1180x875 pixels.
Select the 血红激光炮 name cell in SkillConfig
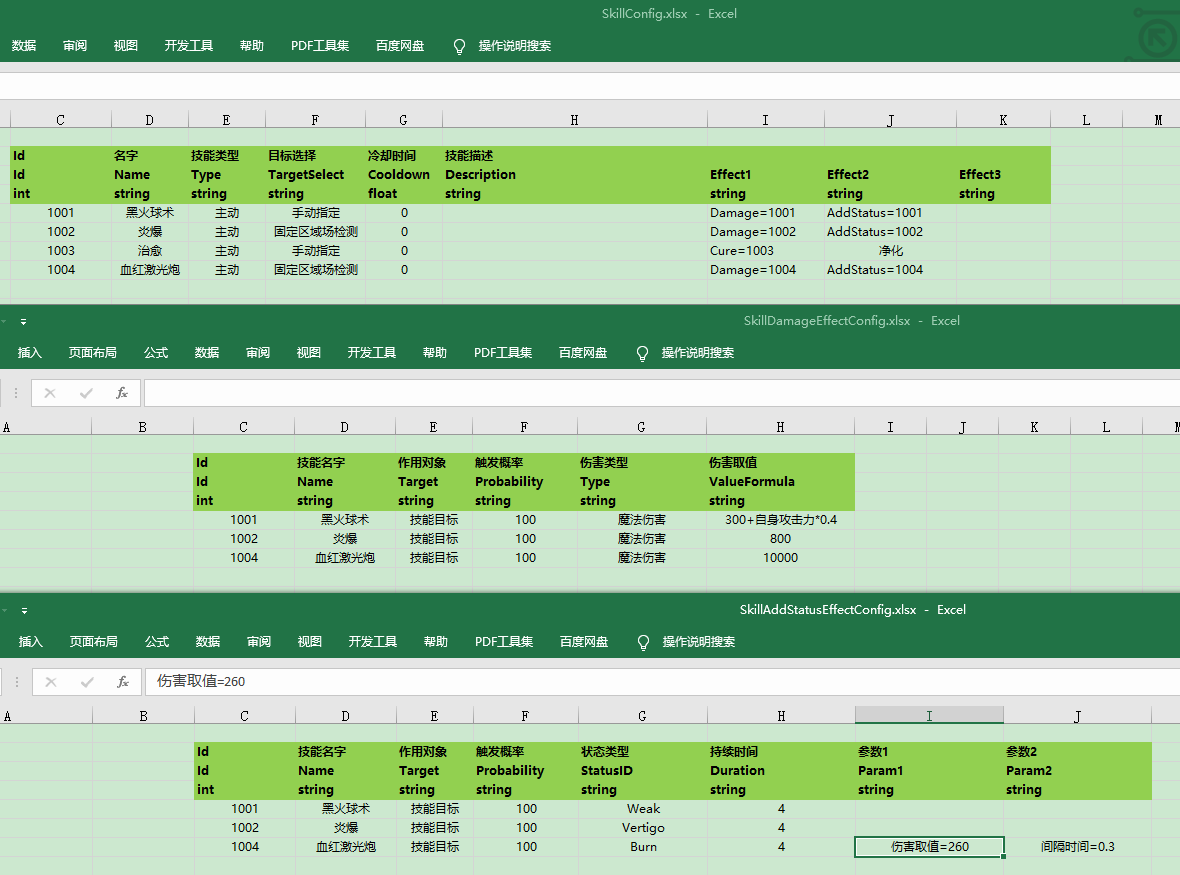(150, 269)
